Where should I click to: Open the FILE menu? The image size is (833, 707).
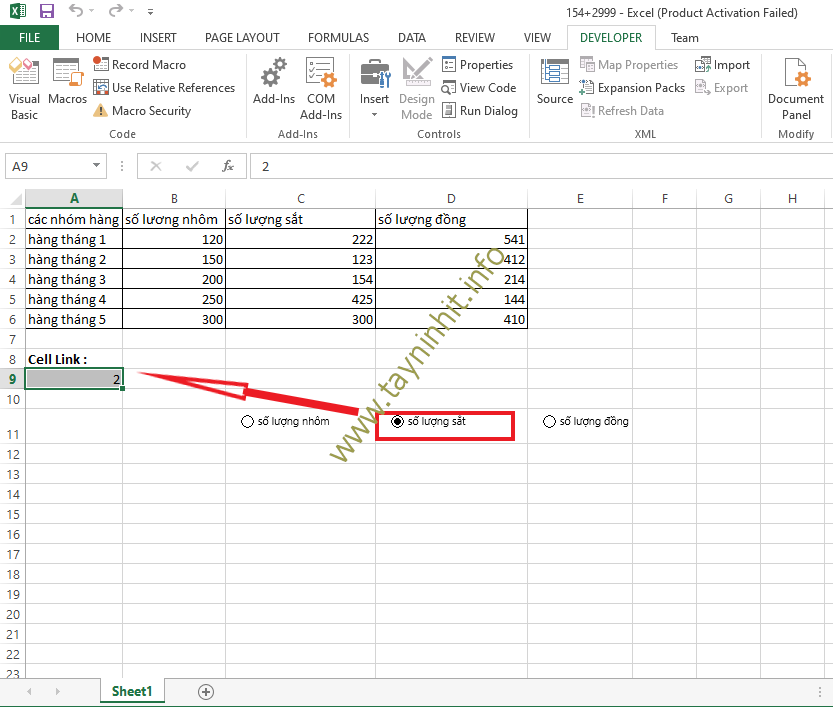(29, 38)
